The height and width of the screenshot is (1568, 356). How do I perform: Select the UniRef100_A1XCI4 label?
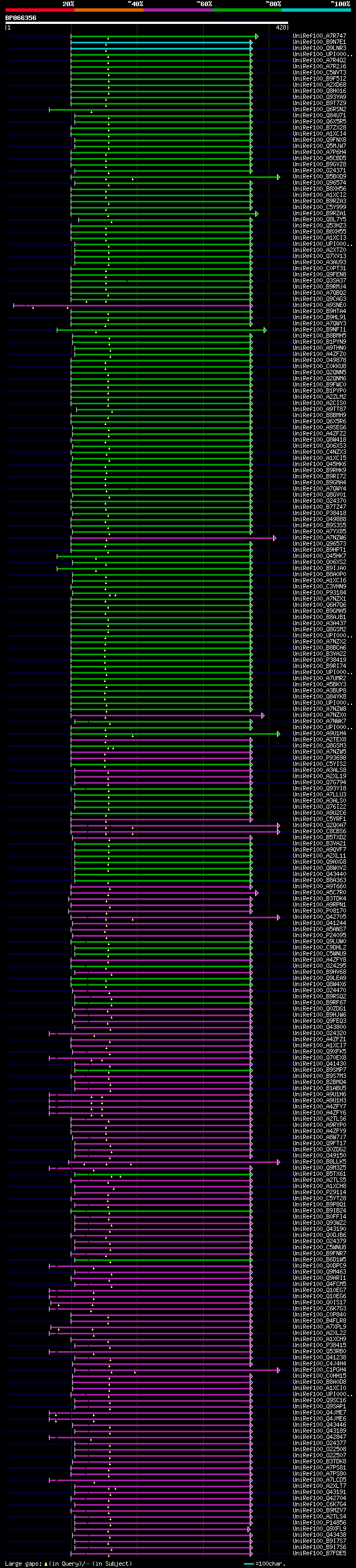319,134
